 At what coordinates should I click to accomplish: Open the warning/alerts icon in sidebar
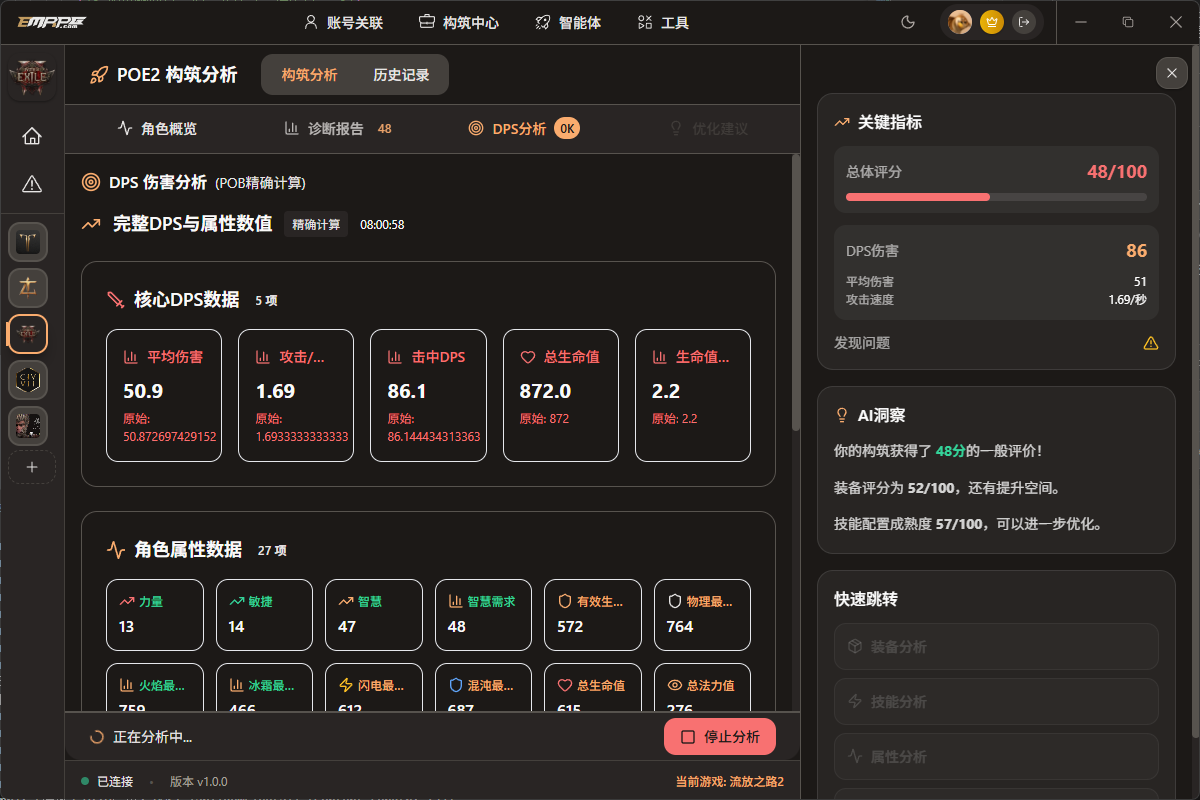click(31, 184)
